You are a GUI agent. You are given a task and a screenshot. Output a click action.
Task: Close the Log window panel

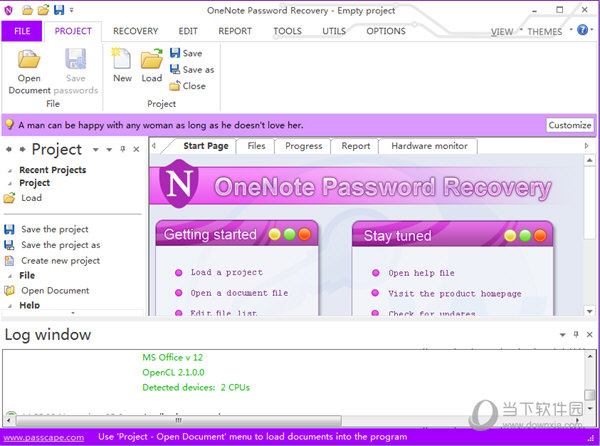pyautogui.click(x=590, y=335)
